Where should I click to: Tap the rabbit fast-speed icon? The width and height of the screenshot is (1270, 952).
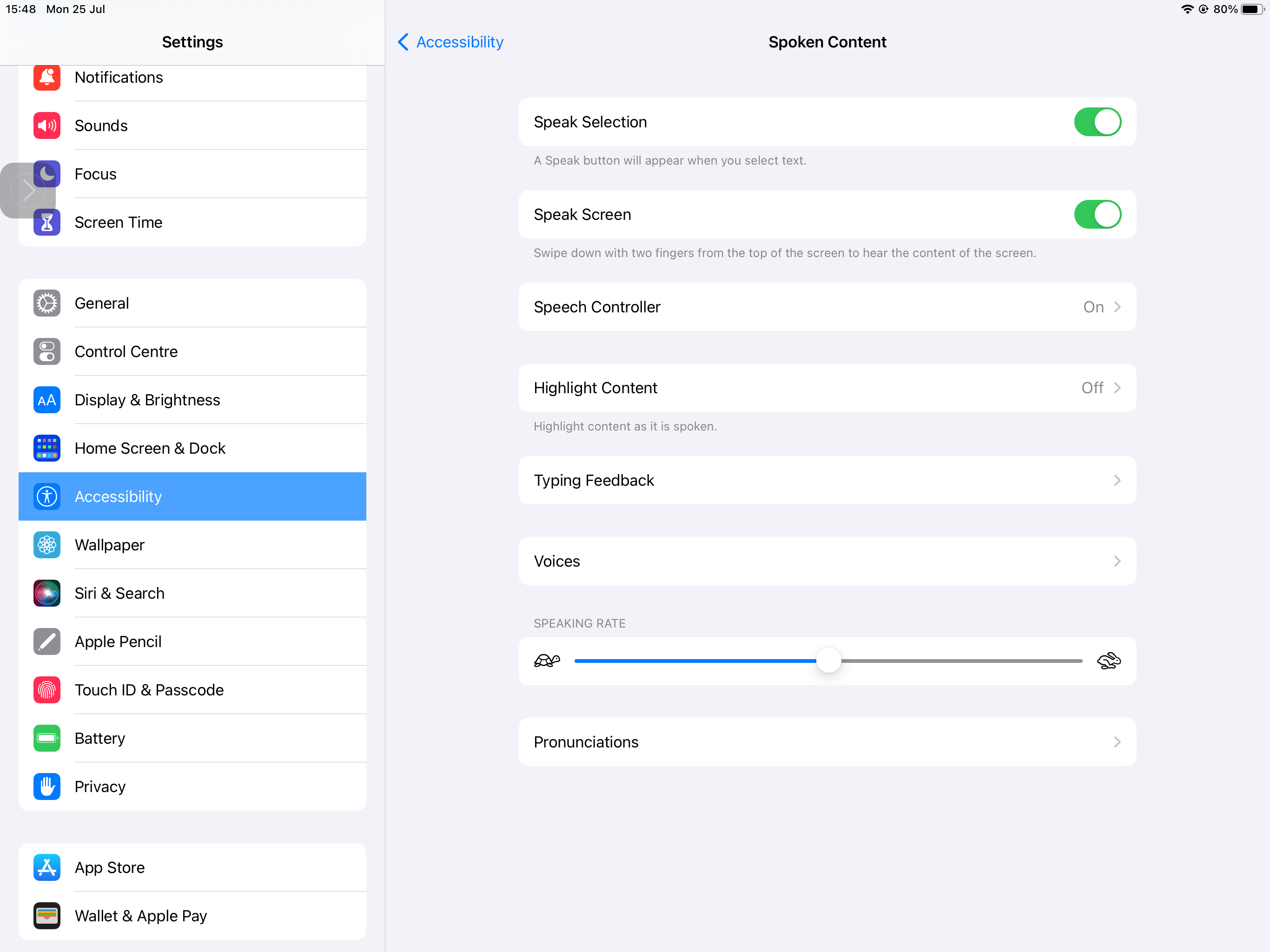1108,661
